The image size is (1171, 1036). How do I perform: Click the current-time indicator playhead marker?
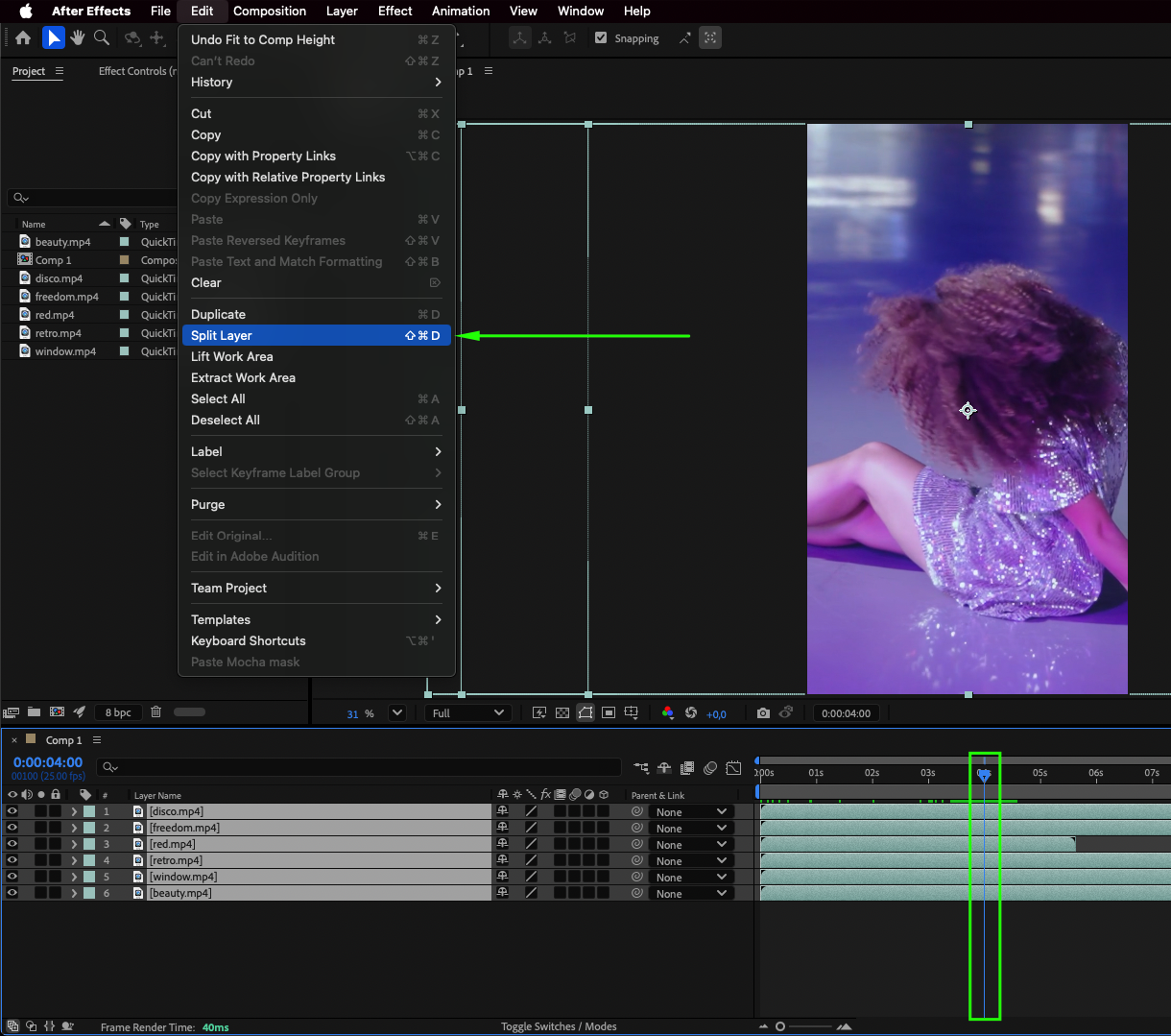[984, 774]
